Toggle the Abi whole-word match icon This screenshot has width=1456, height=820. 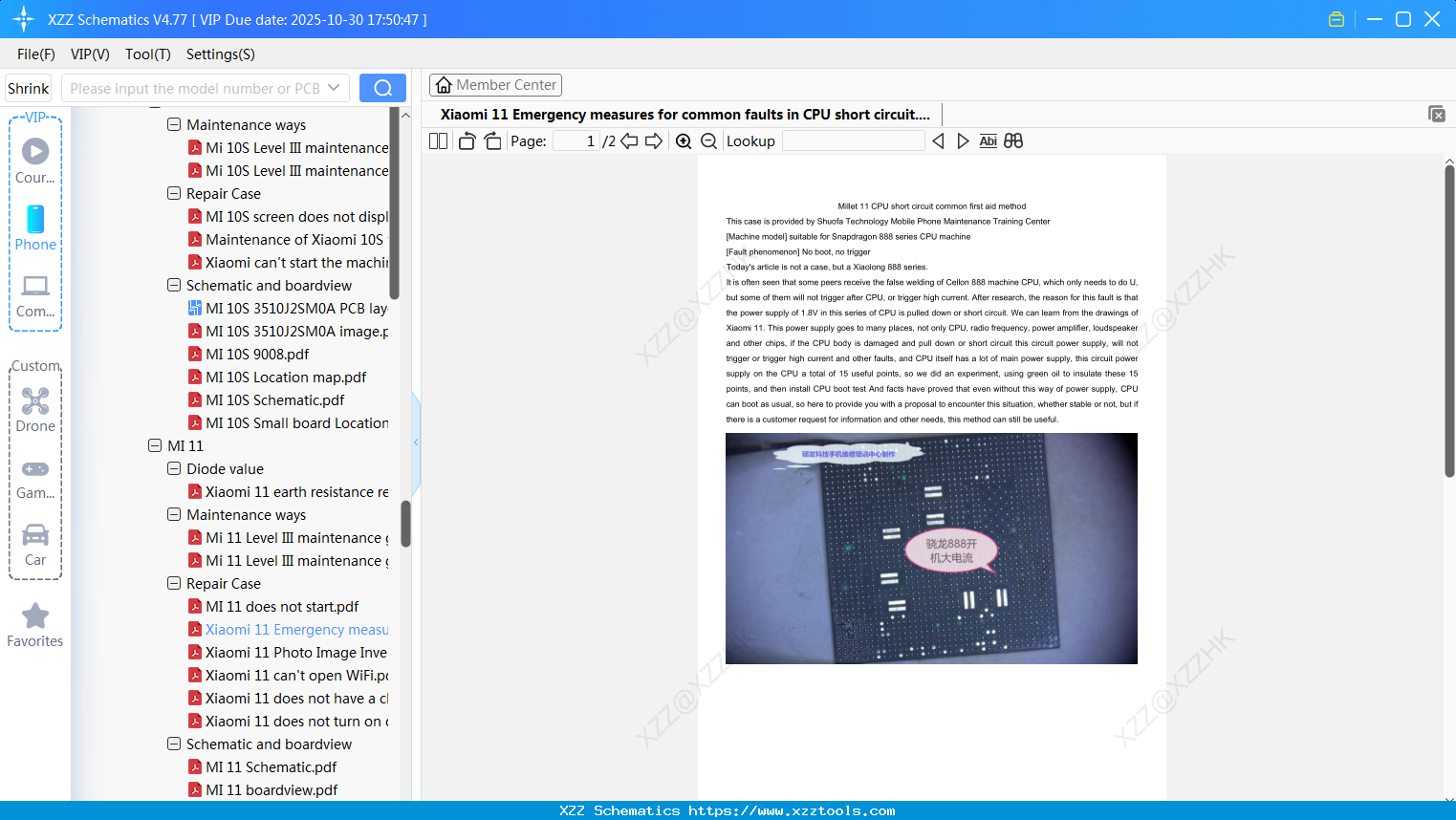(x=989, y=141)
